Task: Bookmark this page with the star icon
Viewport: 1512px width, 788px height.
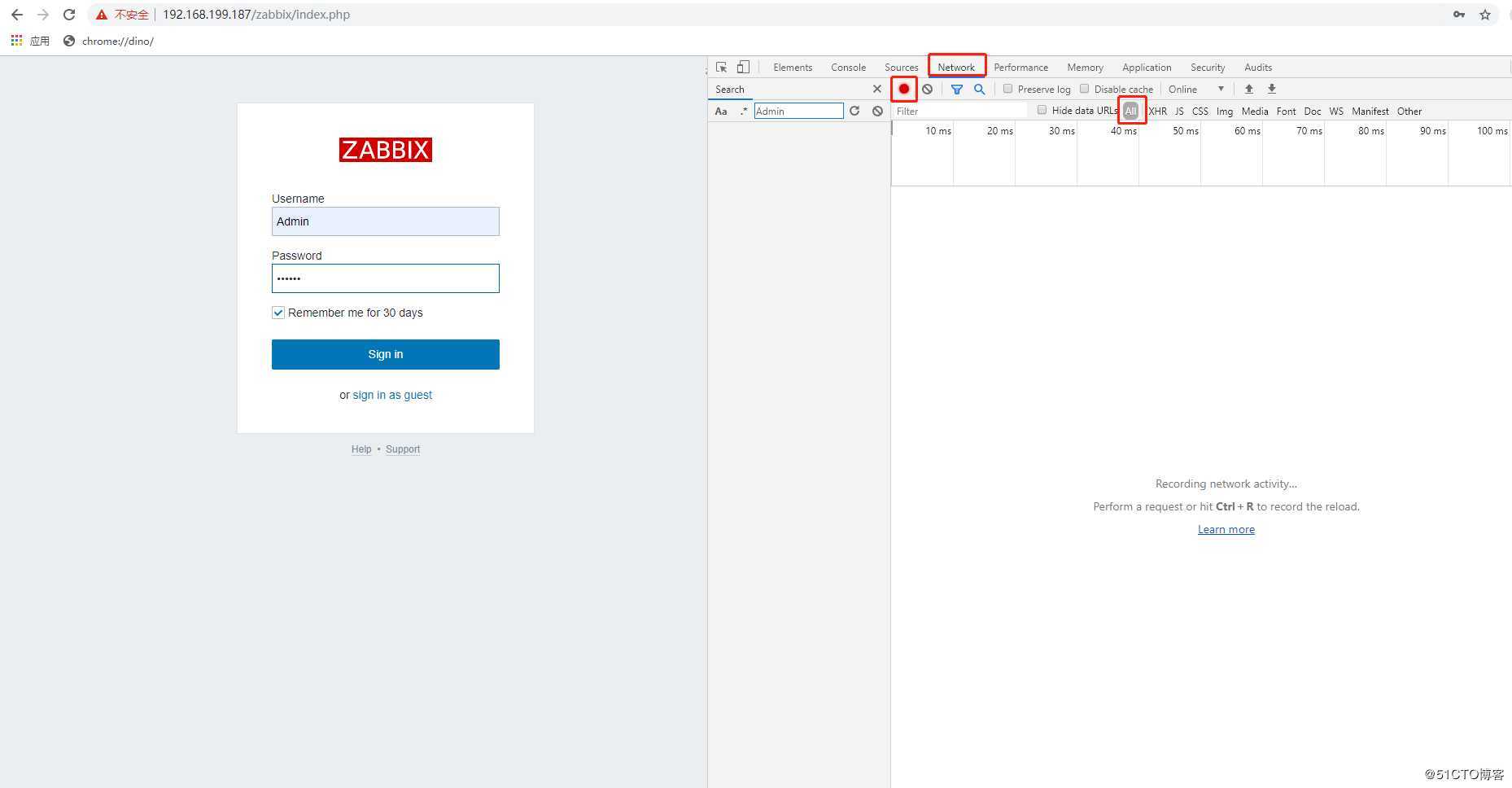Action: click(1485, 15)
